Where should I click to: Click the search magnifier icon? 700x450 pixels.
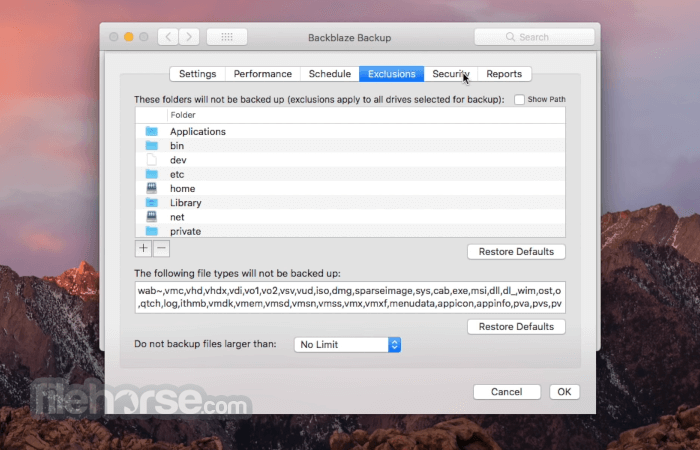(x=510, y=37)
